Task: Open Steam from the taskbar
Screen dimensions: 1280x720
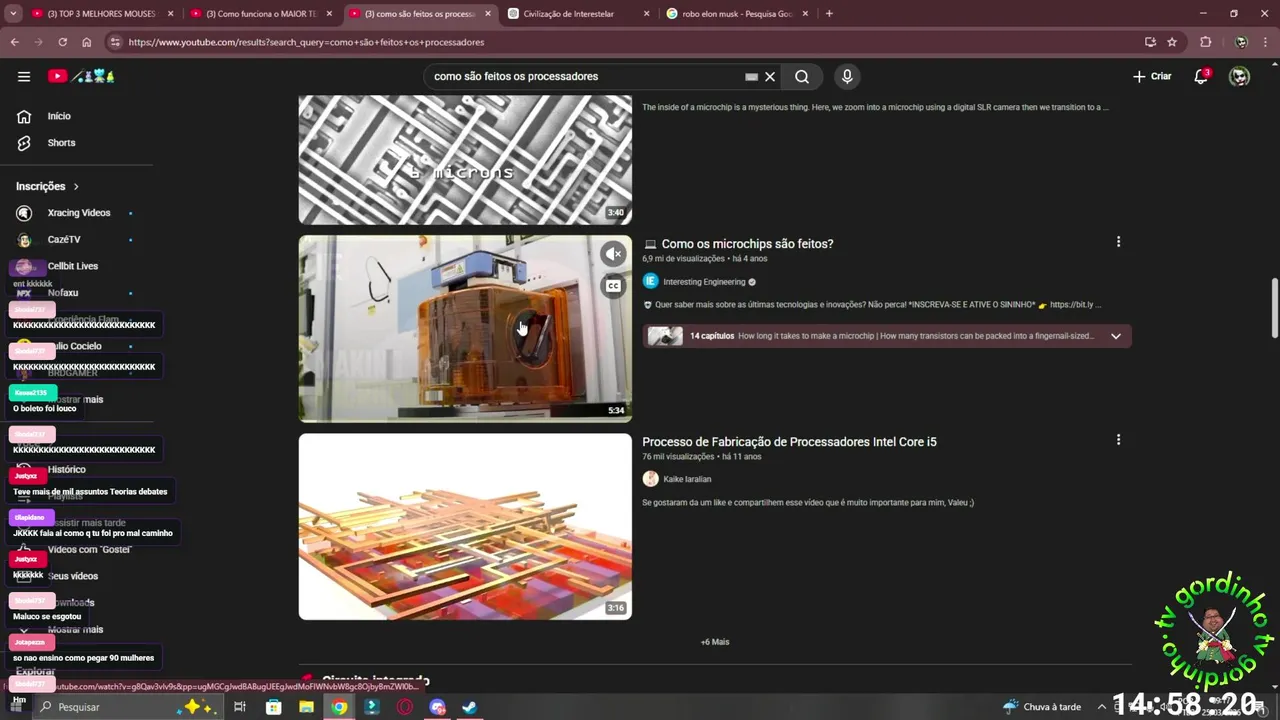Action: coord(469,707)
